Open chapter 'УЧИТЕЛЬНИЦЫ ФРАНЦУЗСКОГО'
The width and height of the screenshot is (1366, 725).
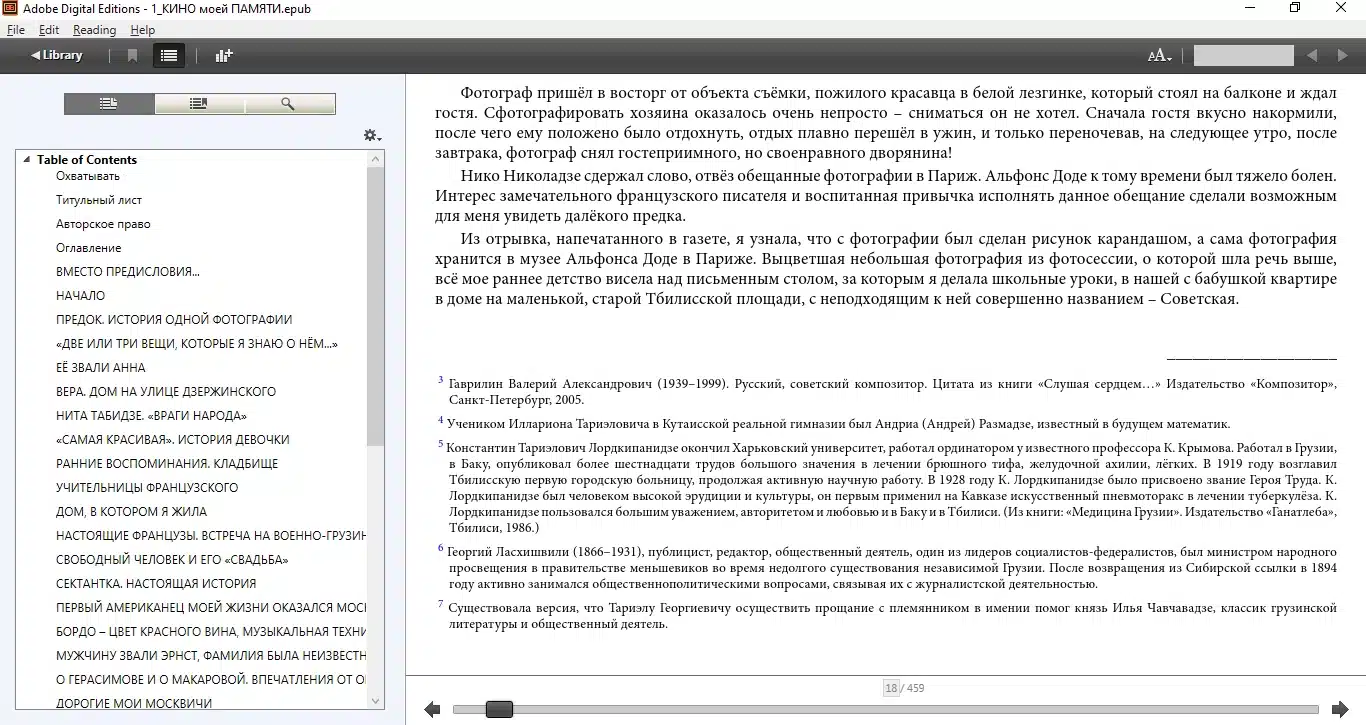(x=147, y=488)
